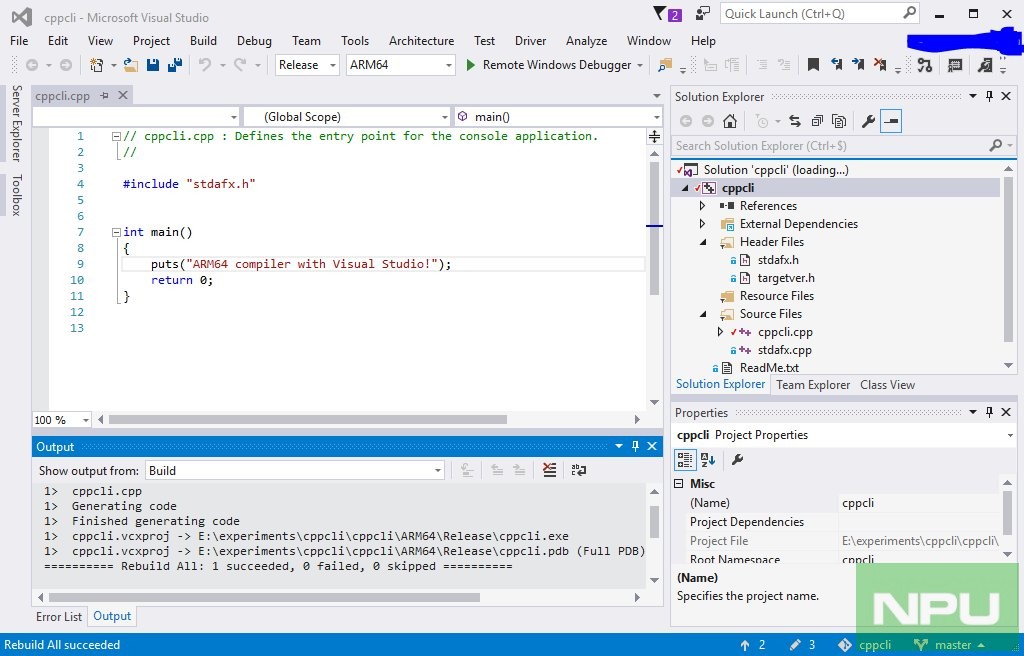Click the master branch in the status bar
The width and height of the screenshot is (1024, 656).
(951, 645)
